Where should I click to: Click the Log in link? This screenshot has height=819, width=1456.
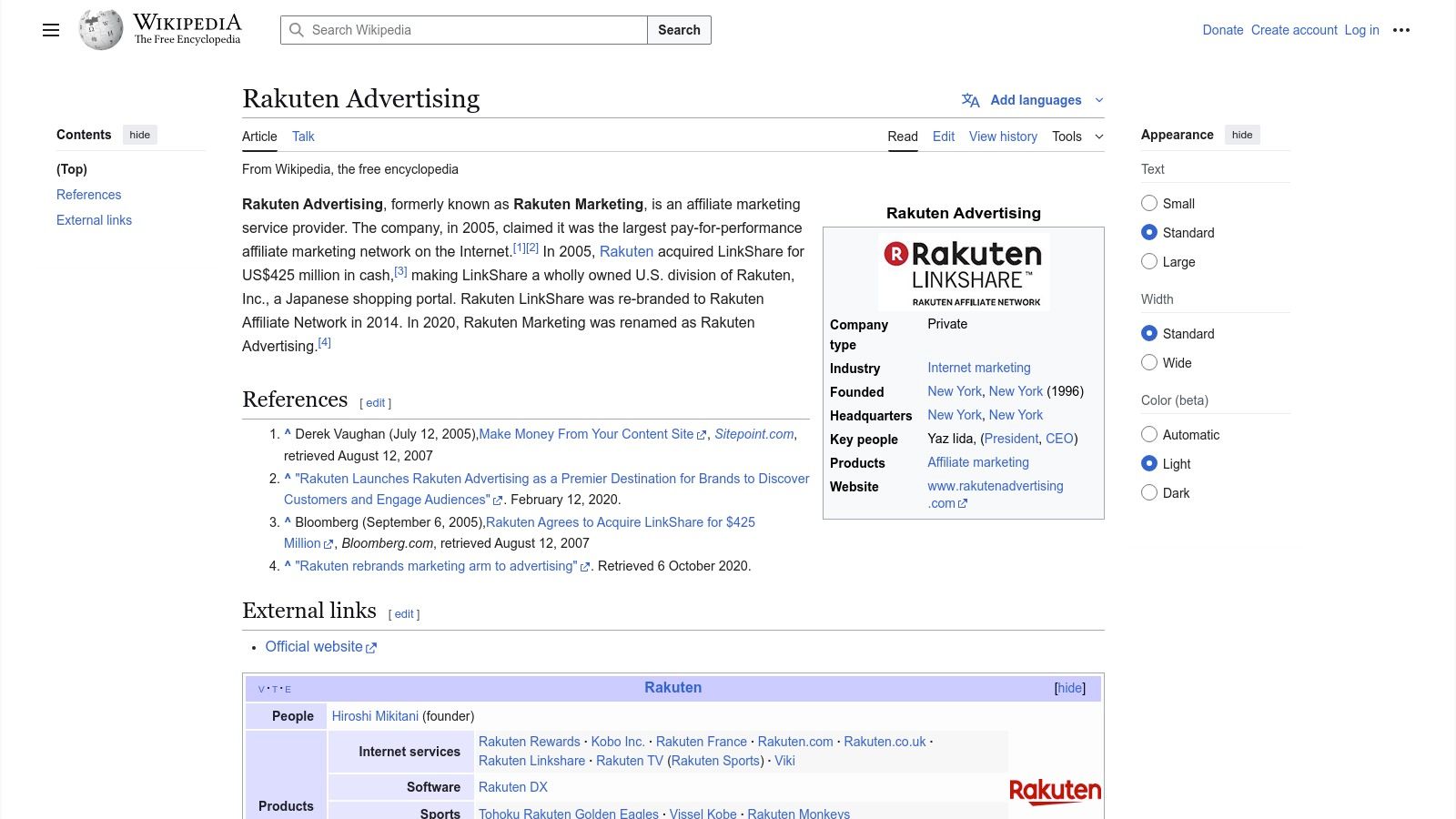tap(1362, 30)
